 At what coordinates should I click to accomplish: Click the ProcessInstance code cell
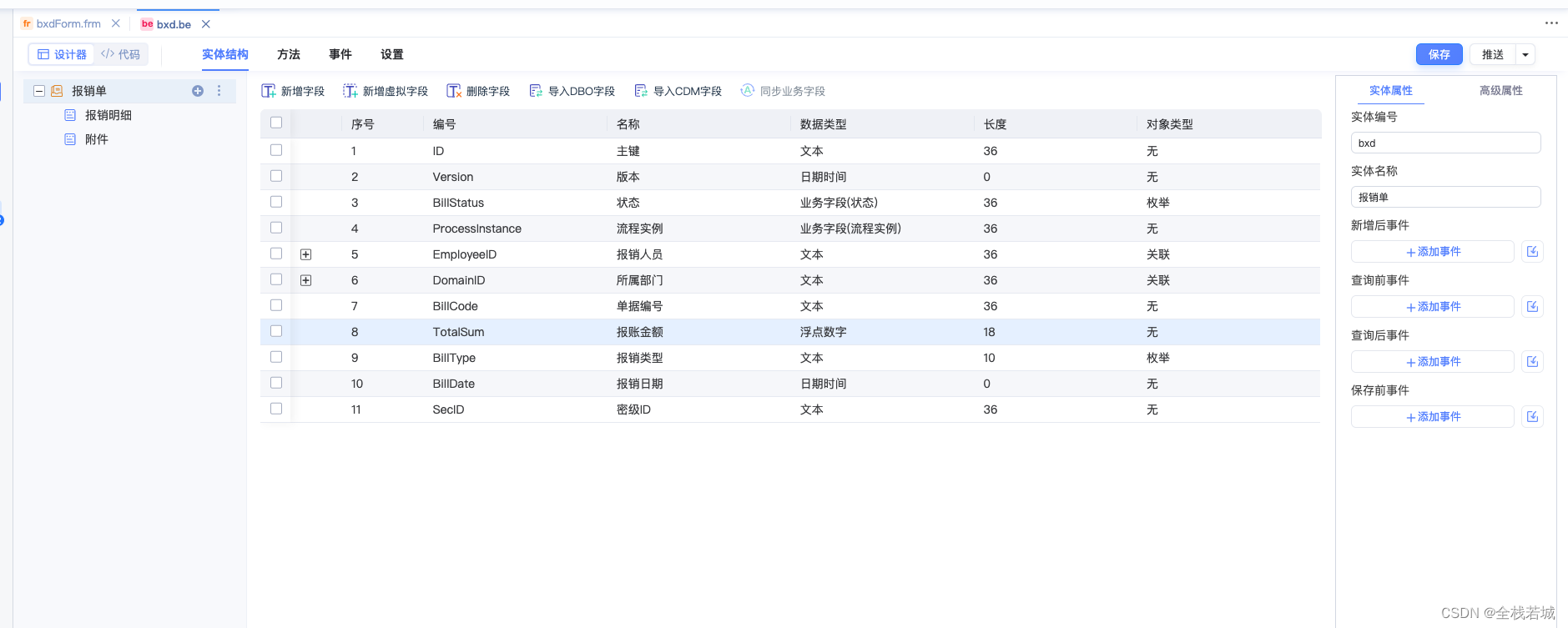click(x=476, y=229)
